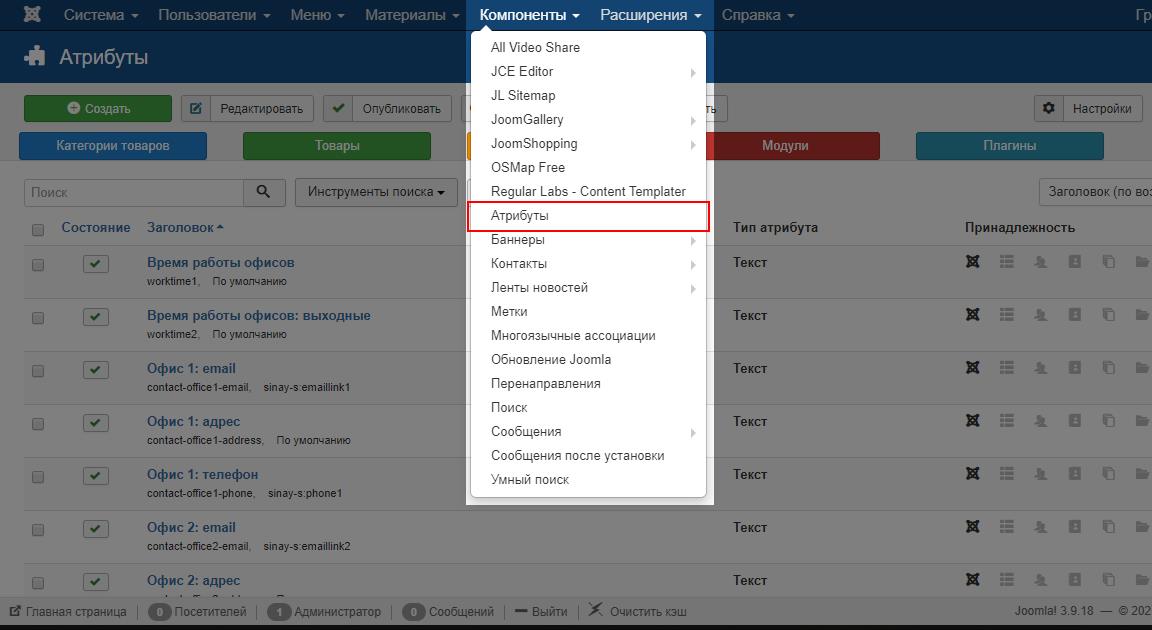Screen dimensions: 1152x630
Task: Click the Опубликовать button
Action: point(387,109)
